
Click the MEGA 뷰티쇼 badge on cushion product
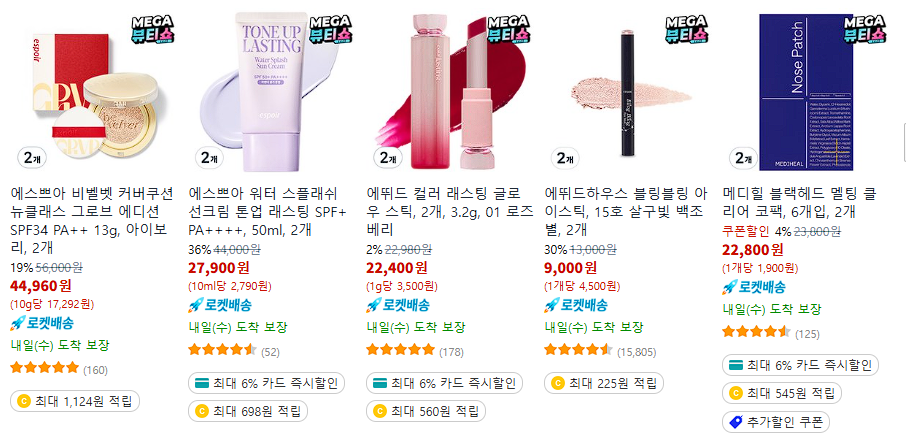(x=152, y=29)
